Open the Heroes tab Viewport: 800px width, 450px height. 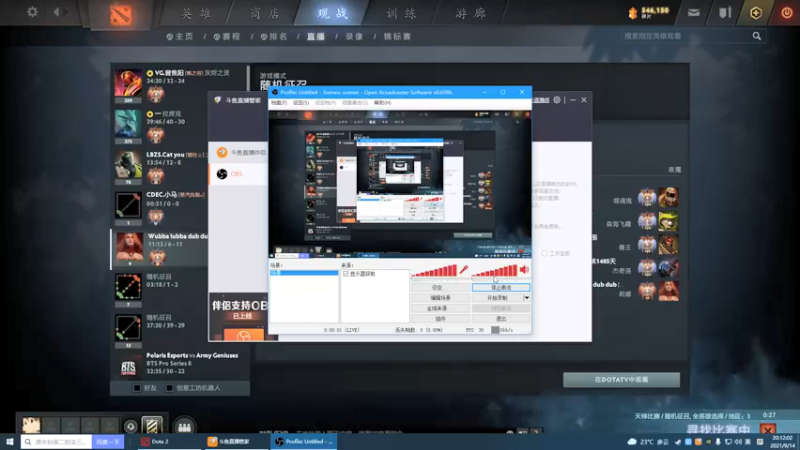(x=196, y=13)
